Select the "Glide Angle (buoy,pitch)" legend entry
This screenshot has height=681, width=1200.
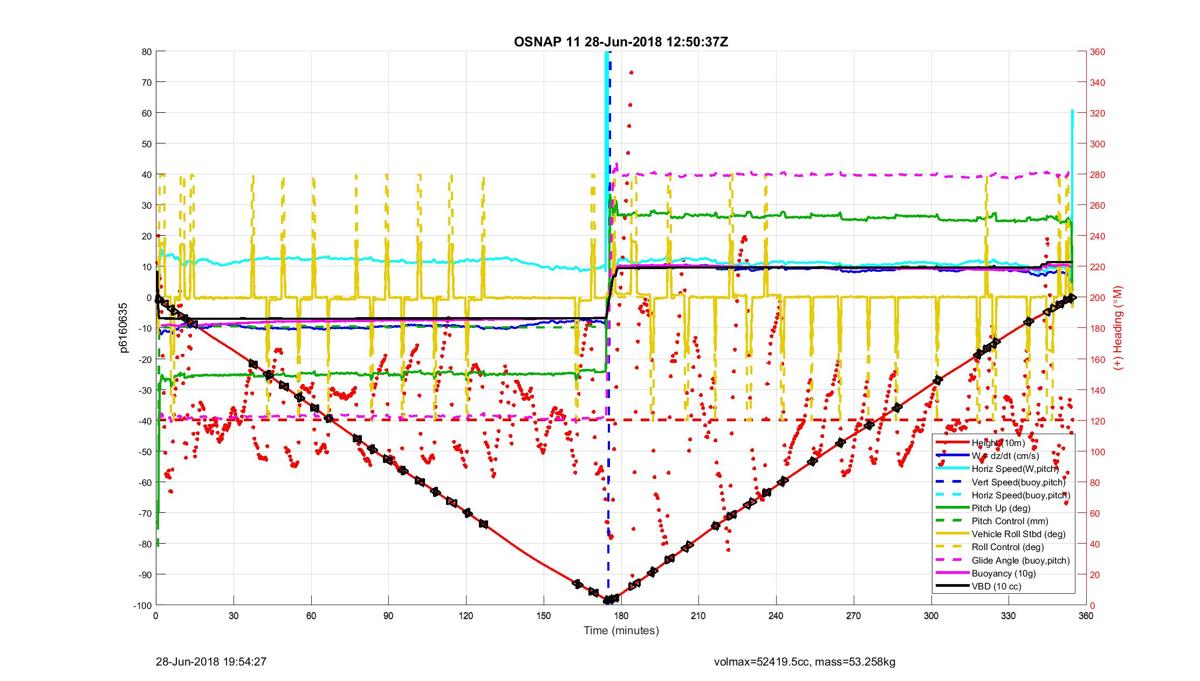point(1021,561)
